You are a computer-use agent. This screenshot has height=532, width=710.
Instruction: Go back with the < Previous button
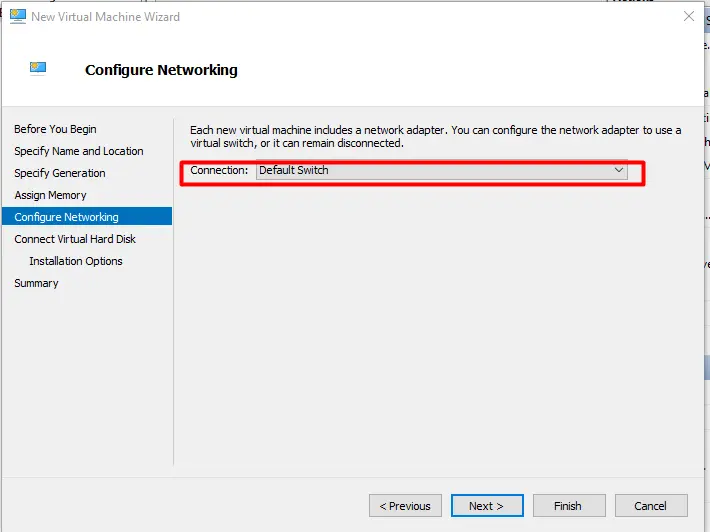coord(405,506)
